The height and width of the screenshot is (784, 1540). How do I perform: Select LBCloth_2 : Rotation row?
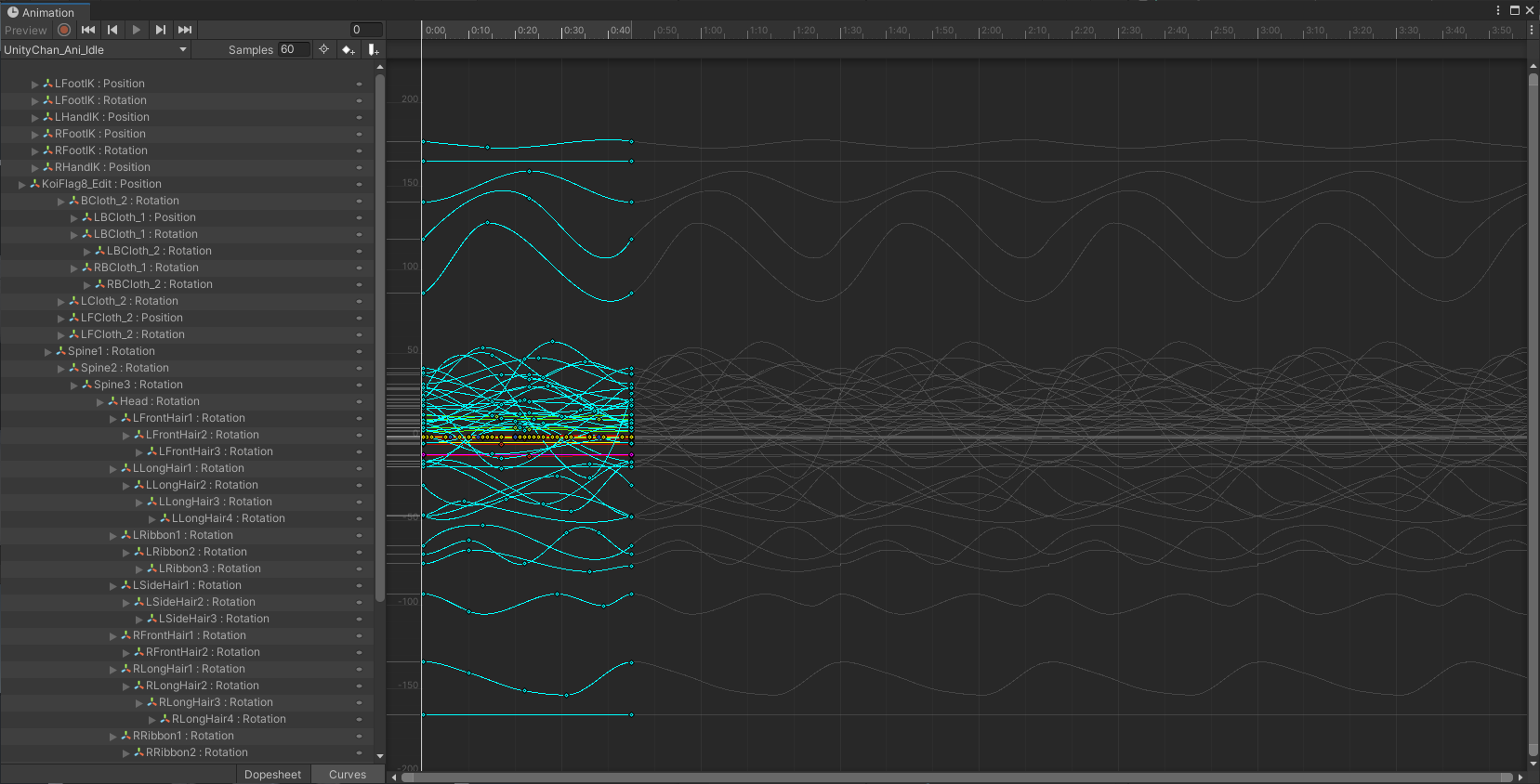point(187,251)
